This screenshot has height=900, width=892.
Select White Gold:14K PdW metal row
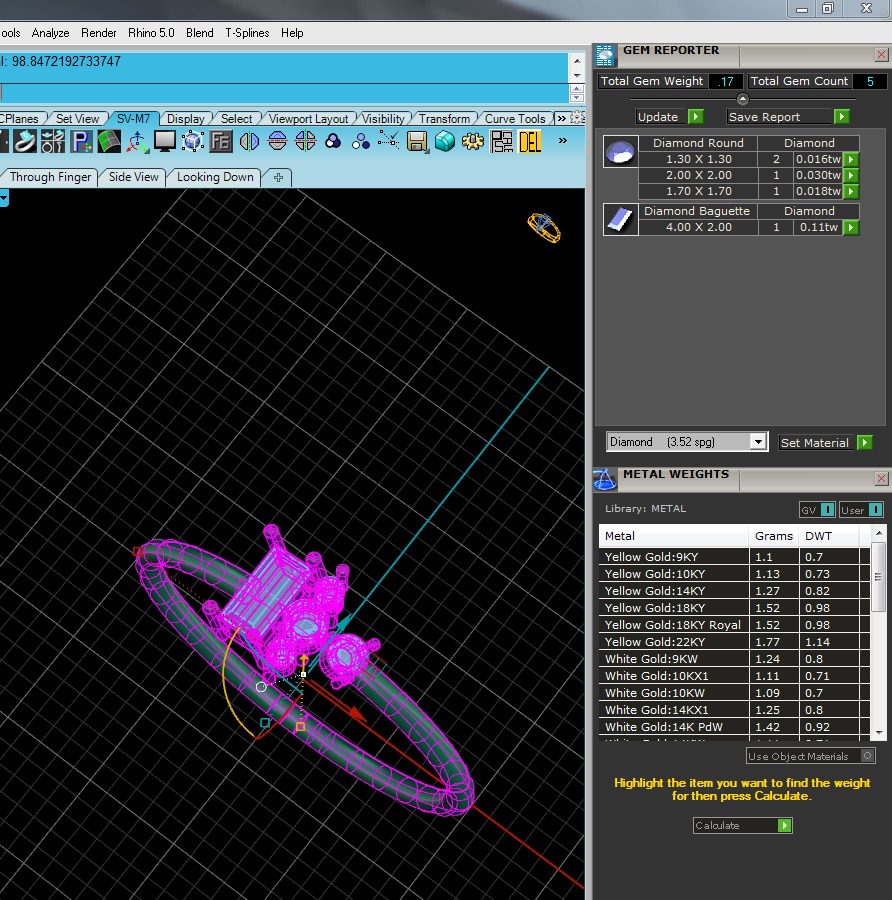(735, 727)
